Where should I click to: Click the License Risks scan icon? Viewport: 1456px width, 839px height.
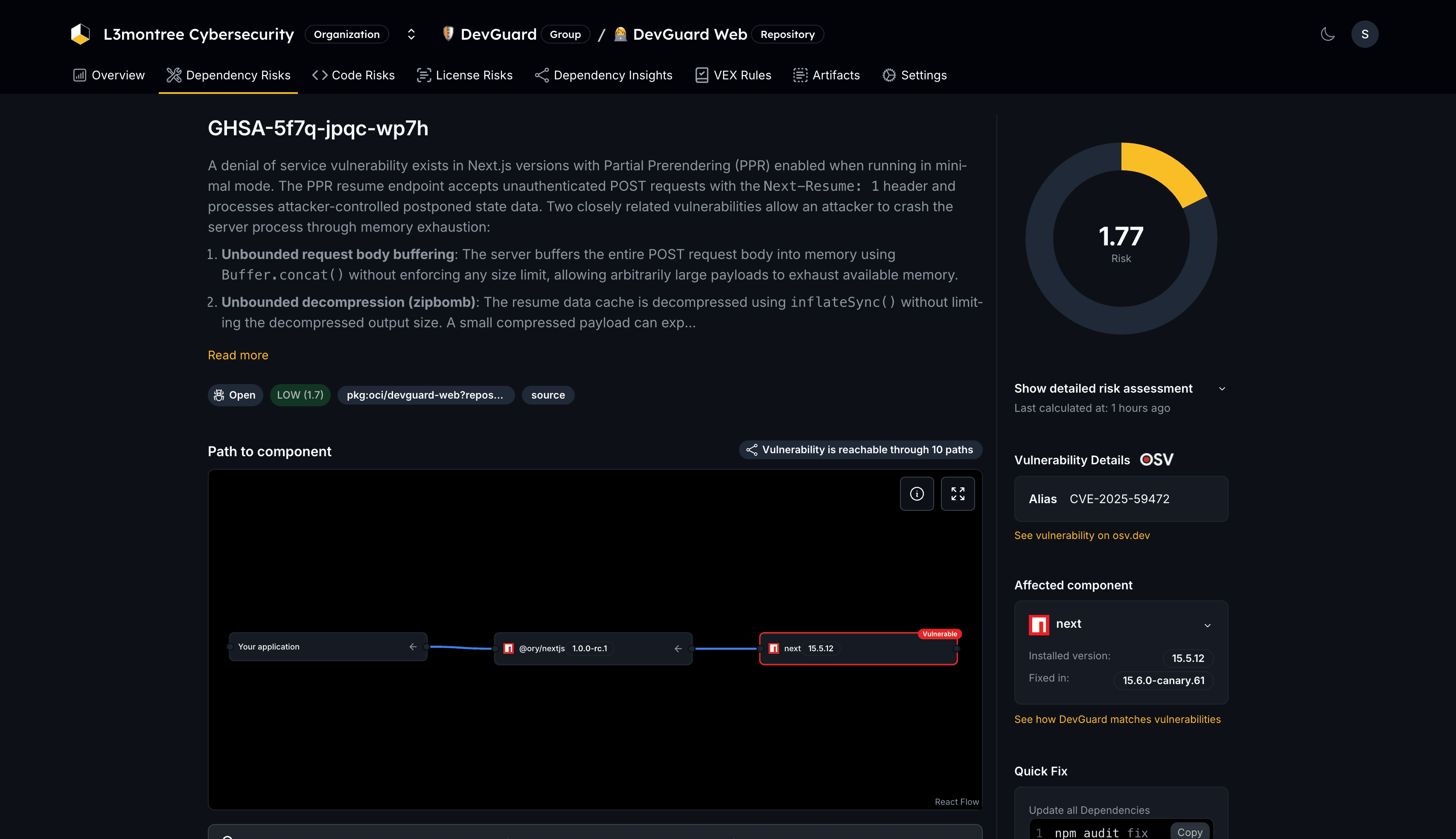423,76
